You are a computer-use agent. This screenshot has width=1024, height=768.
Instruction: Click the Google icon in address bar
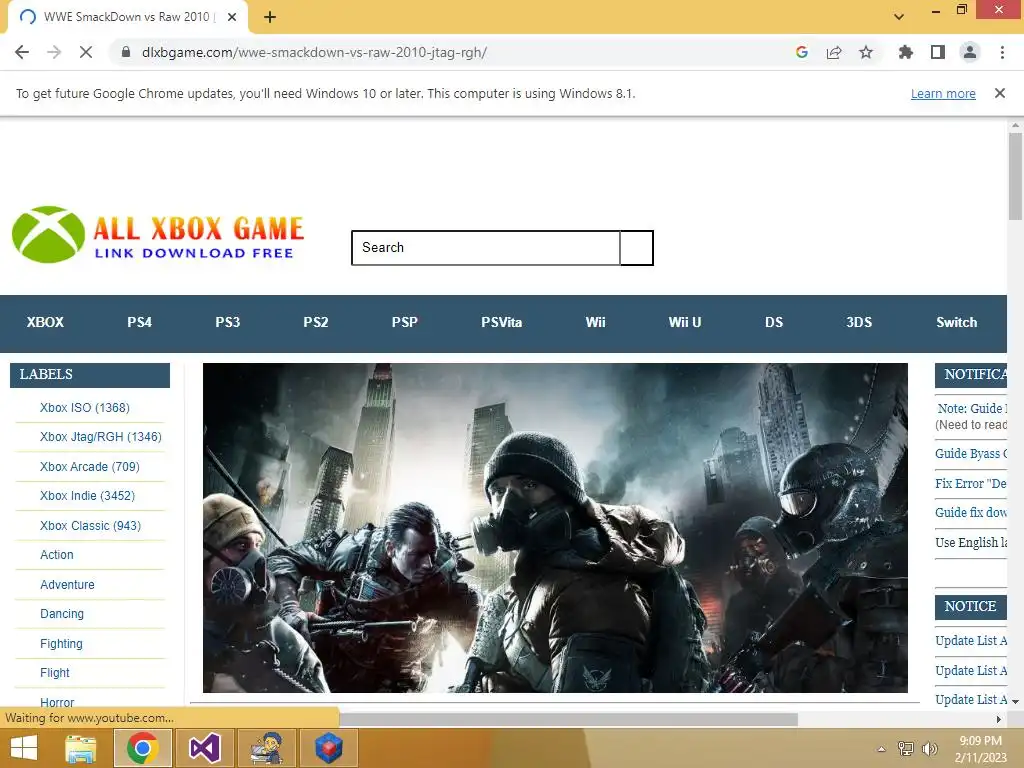coord(802,52)
